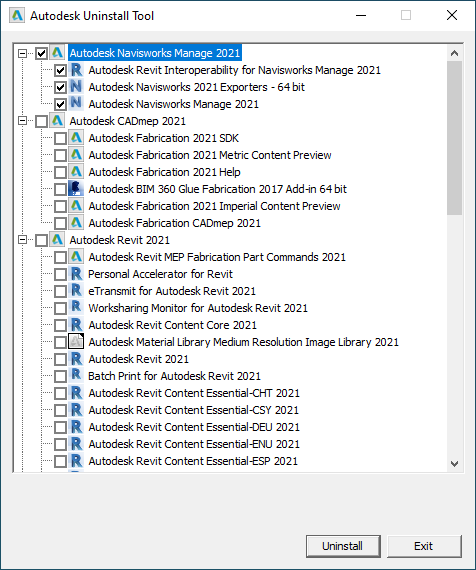Click the Revit icon of Content Essential-ENU 2021

76,444
